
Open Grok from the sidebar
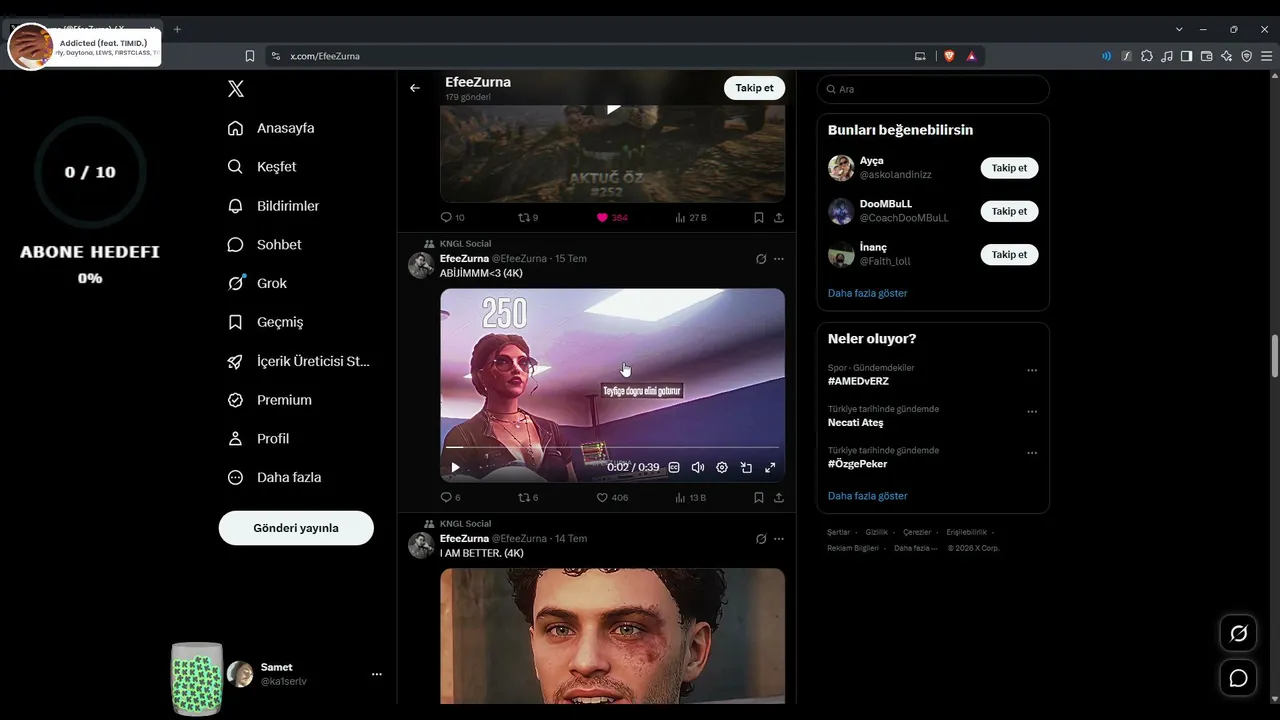coord(257,283)
